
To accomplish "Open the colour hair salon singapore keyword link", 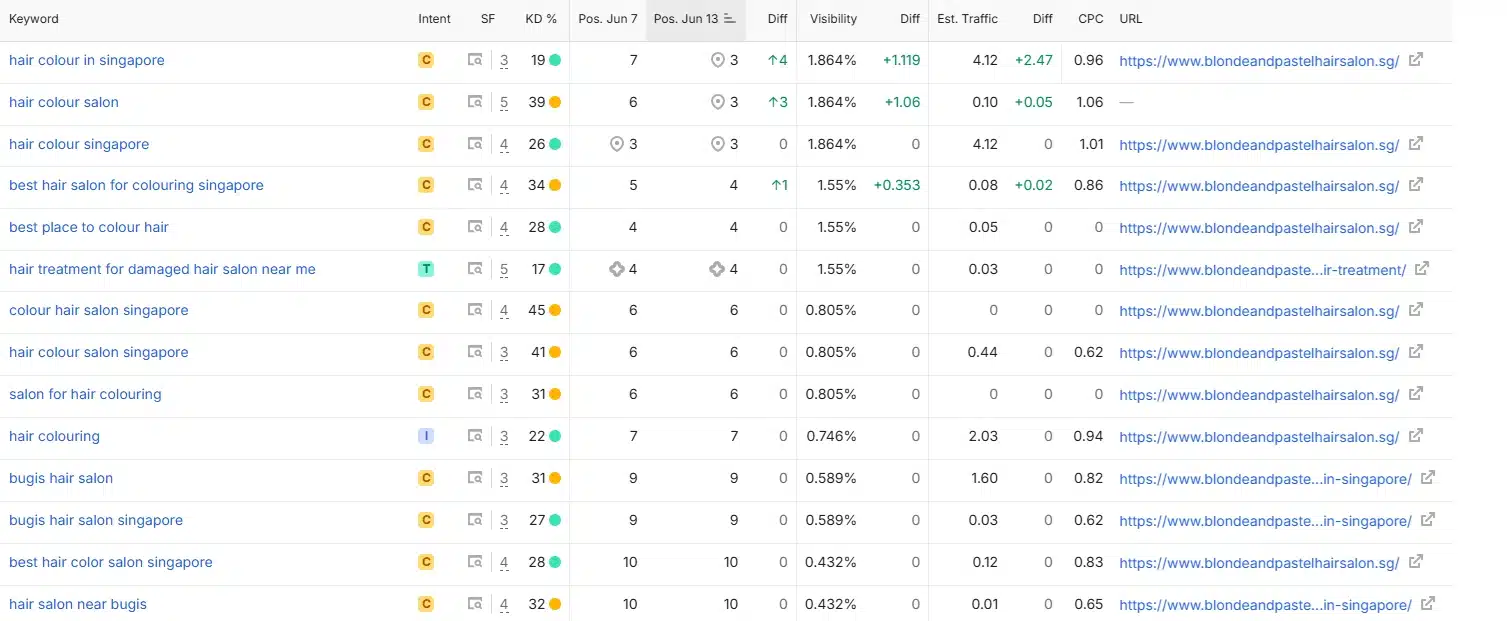I will [98, 310].
